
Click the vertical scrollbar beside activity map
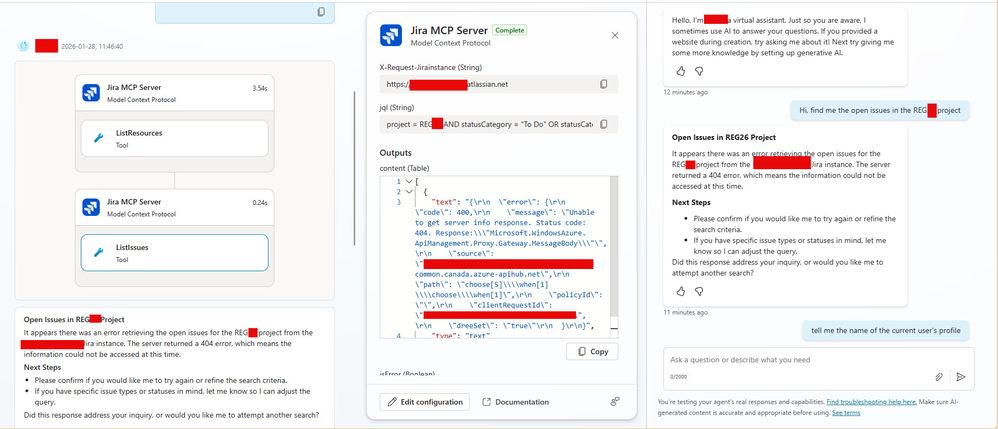[x=355, y=167]
